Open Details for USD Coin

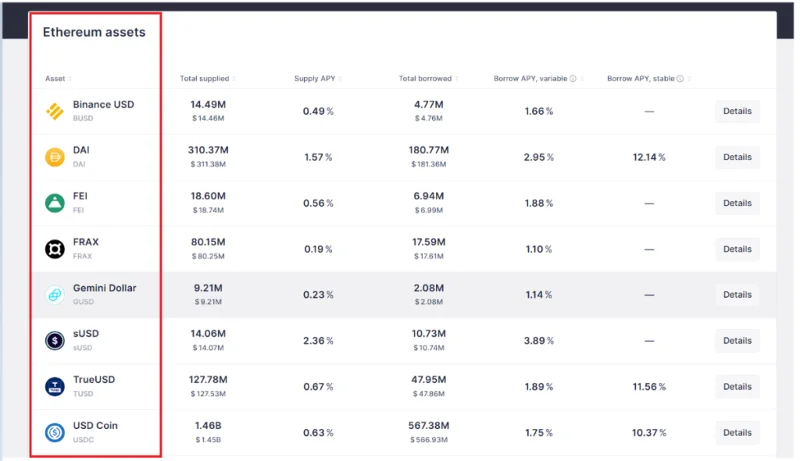[x=737, y=432]
